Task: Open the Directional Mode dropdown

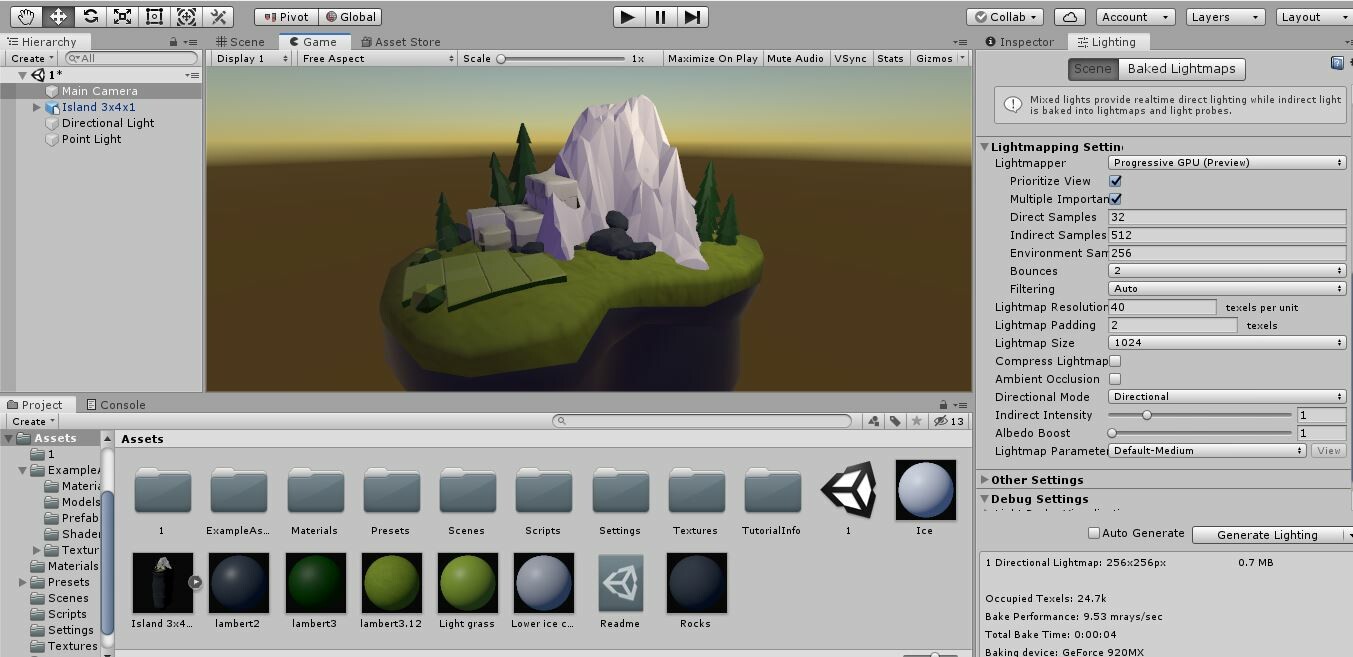Action: point(1226,397)
